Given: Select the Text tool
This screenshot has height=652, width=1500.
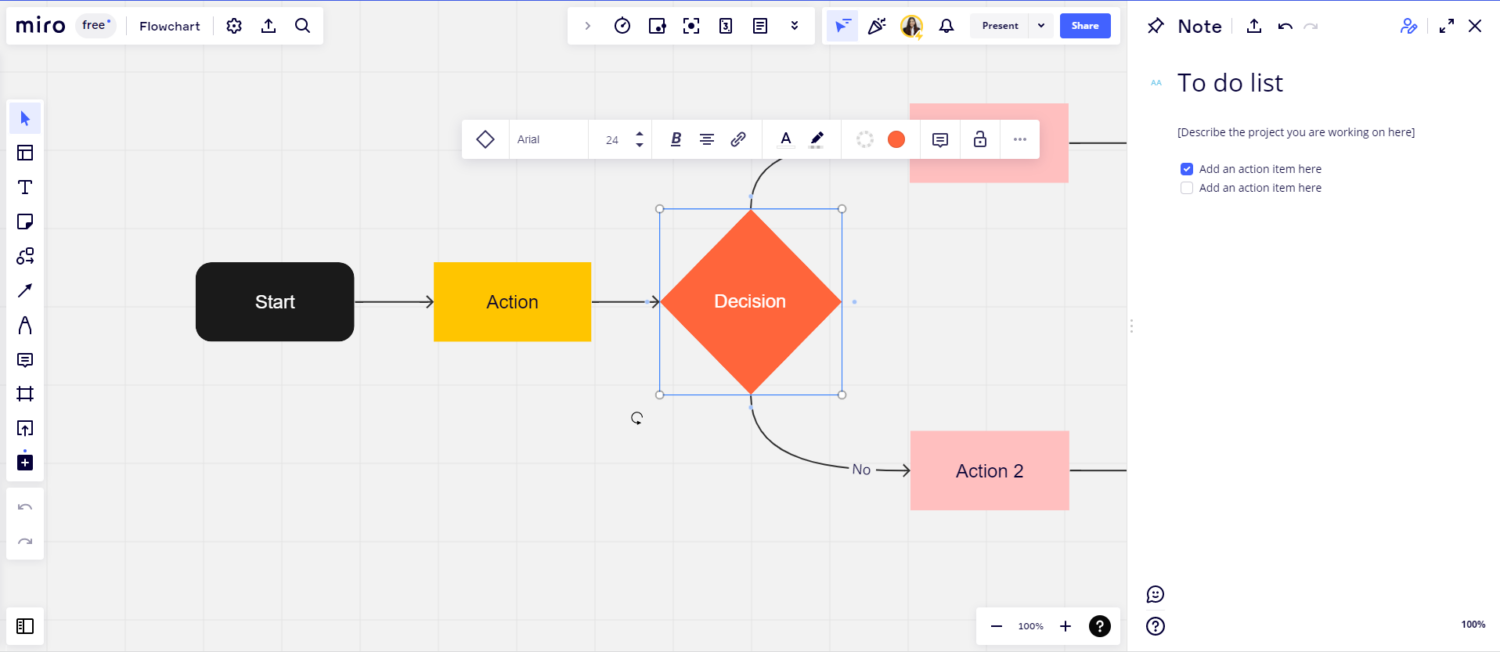Looking at the screenshot, I should [25, 187].
